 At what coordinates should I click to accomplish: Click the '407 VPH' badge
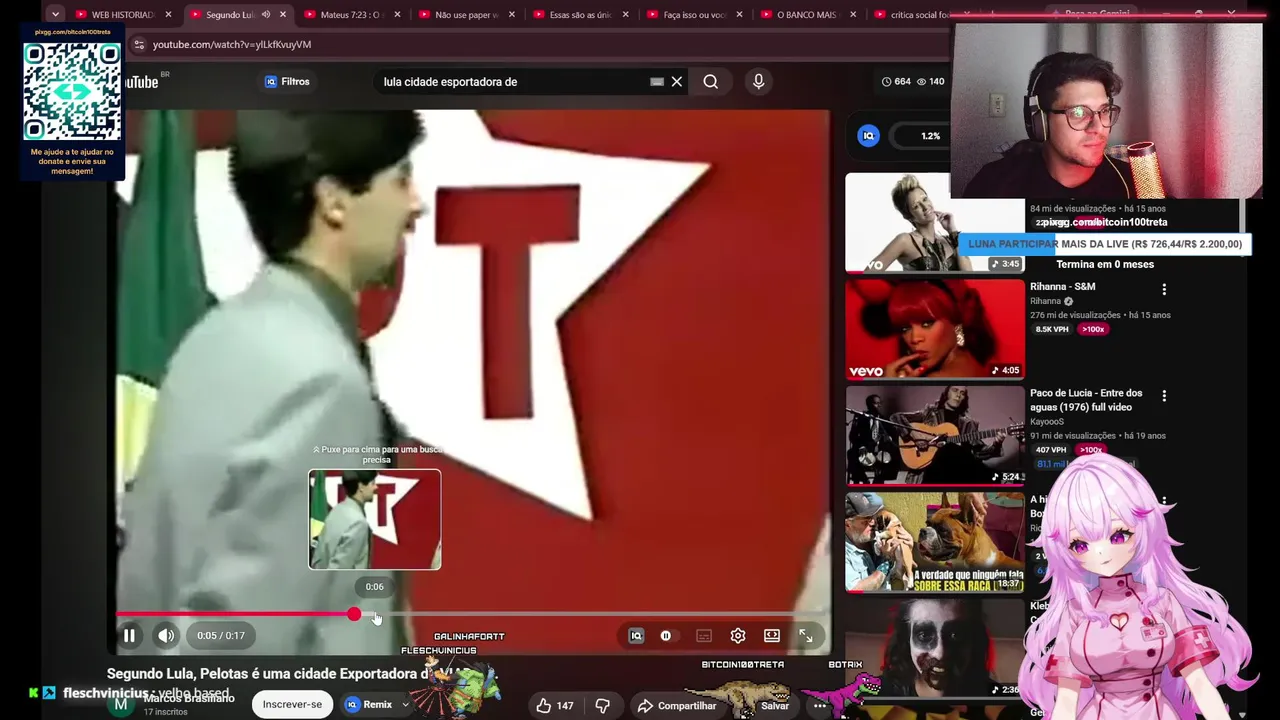(x=1051, y=450)
